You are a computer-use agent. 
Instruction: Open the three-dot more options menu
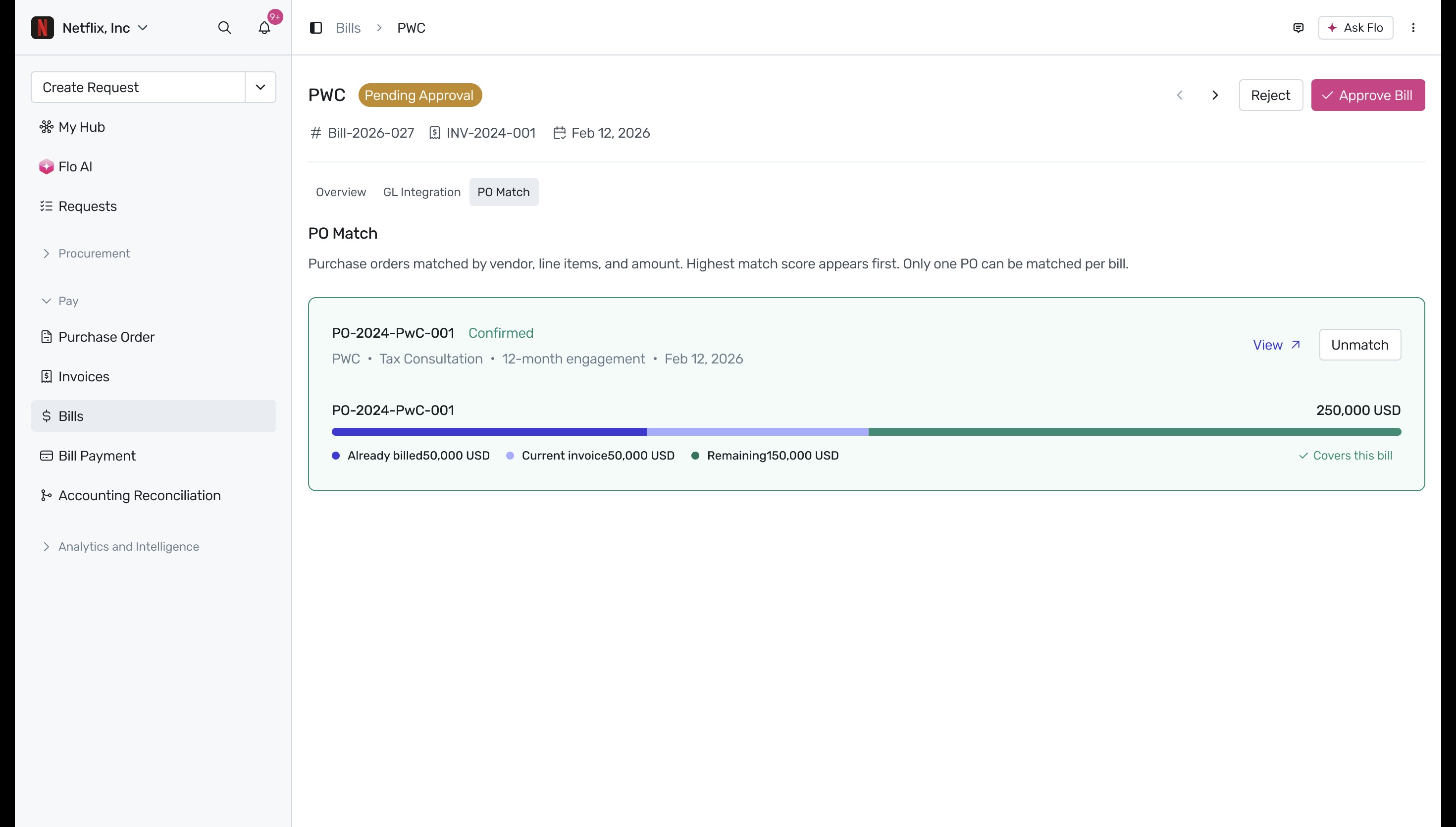tap(1413, 28)
